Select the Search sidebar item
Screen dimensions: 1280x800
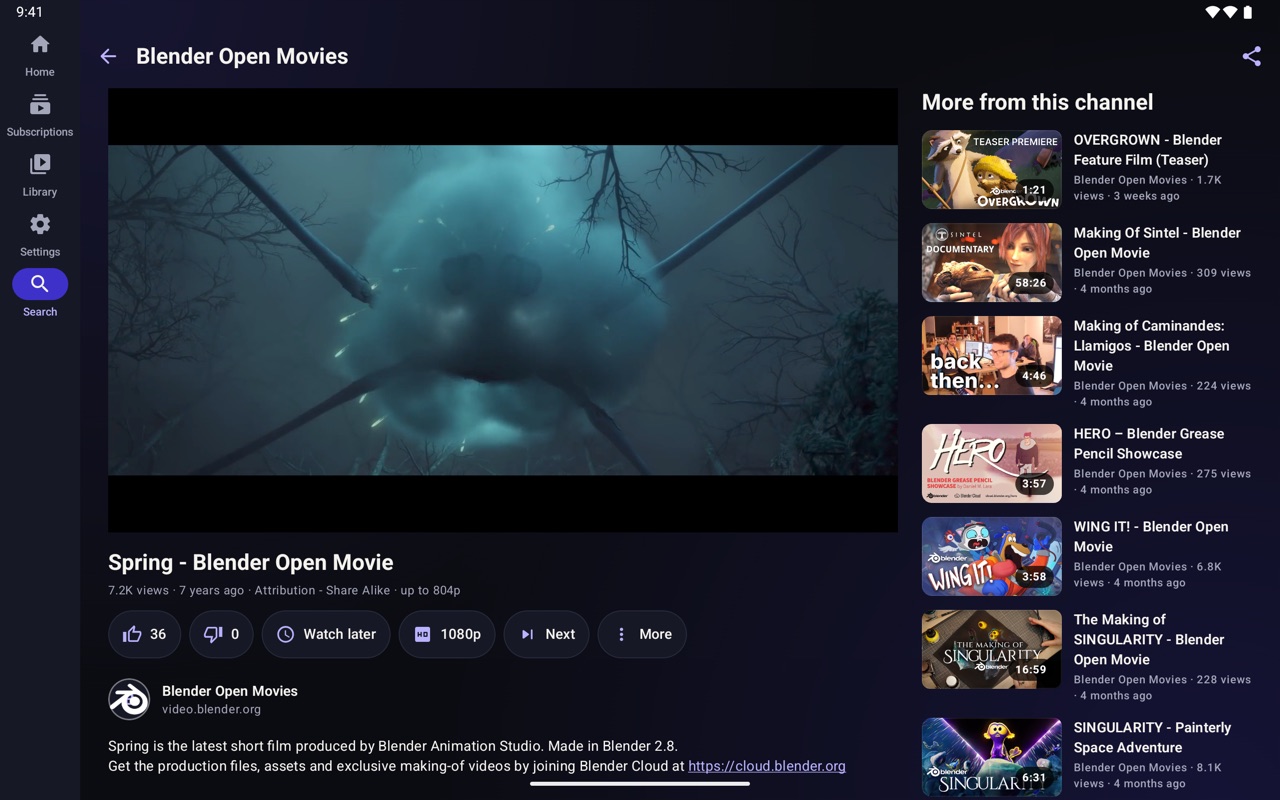point(40,294)
